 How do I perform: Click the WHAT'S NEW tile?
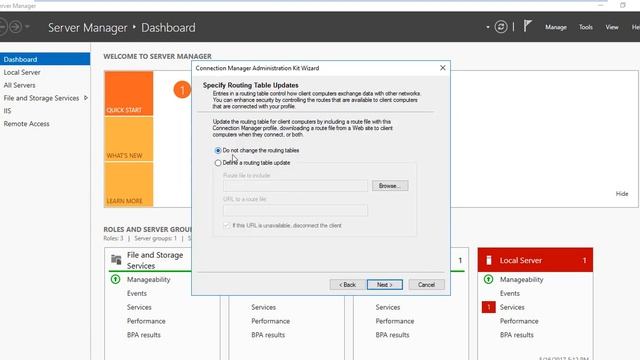pos(129,139)
